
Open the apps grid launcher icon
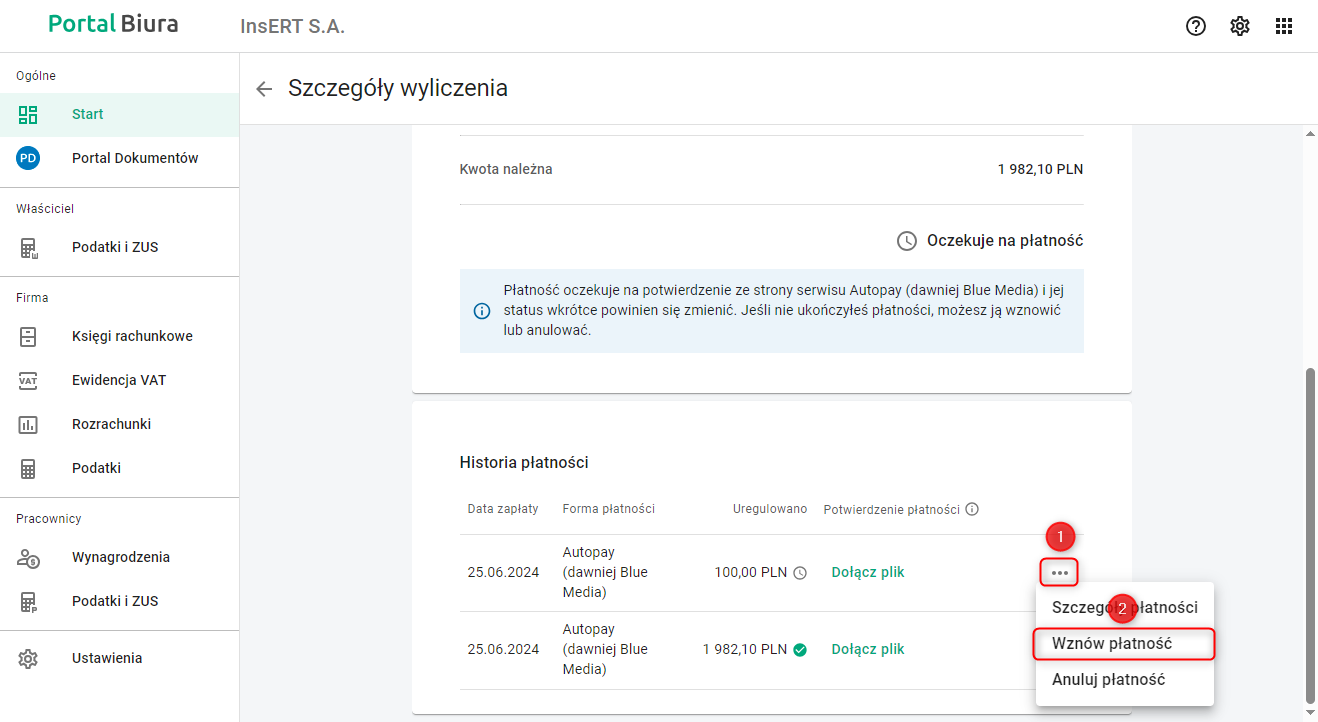[1284, 26]
